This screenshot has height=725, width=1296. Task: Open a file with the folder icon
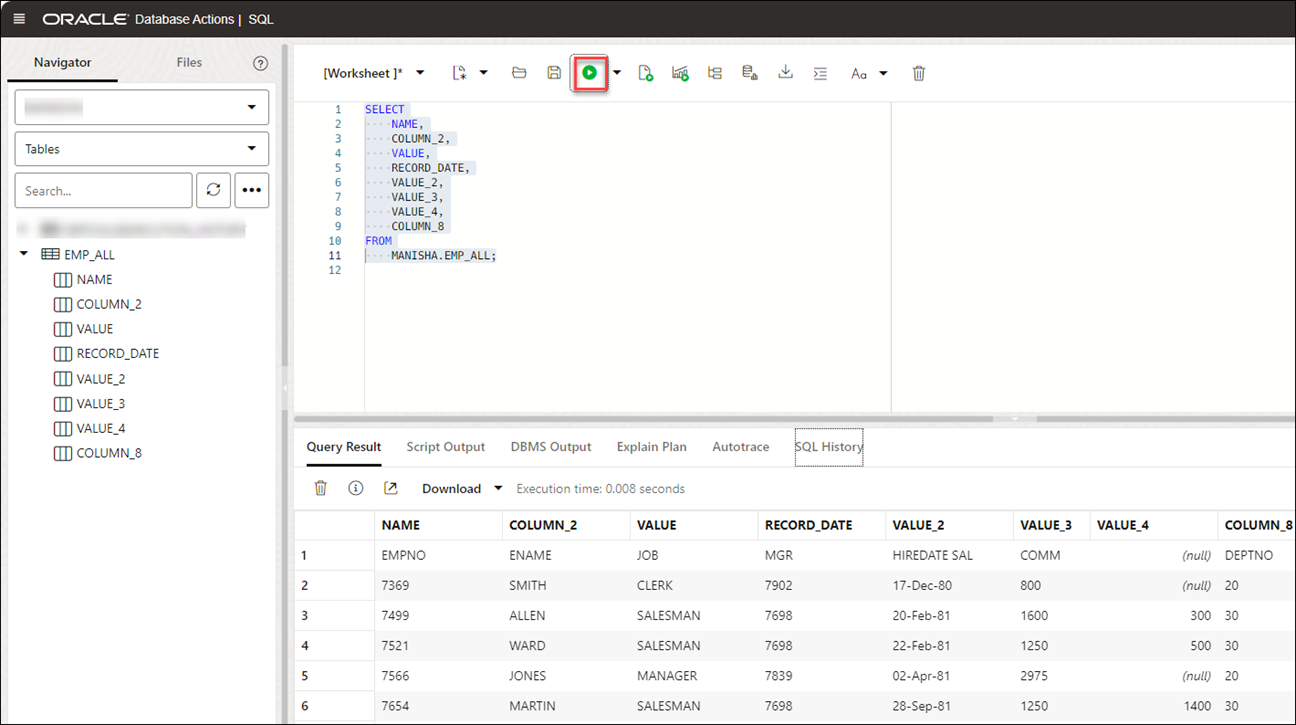(519, 73)
